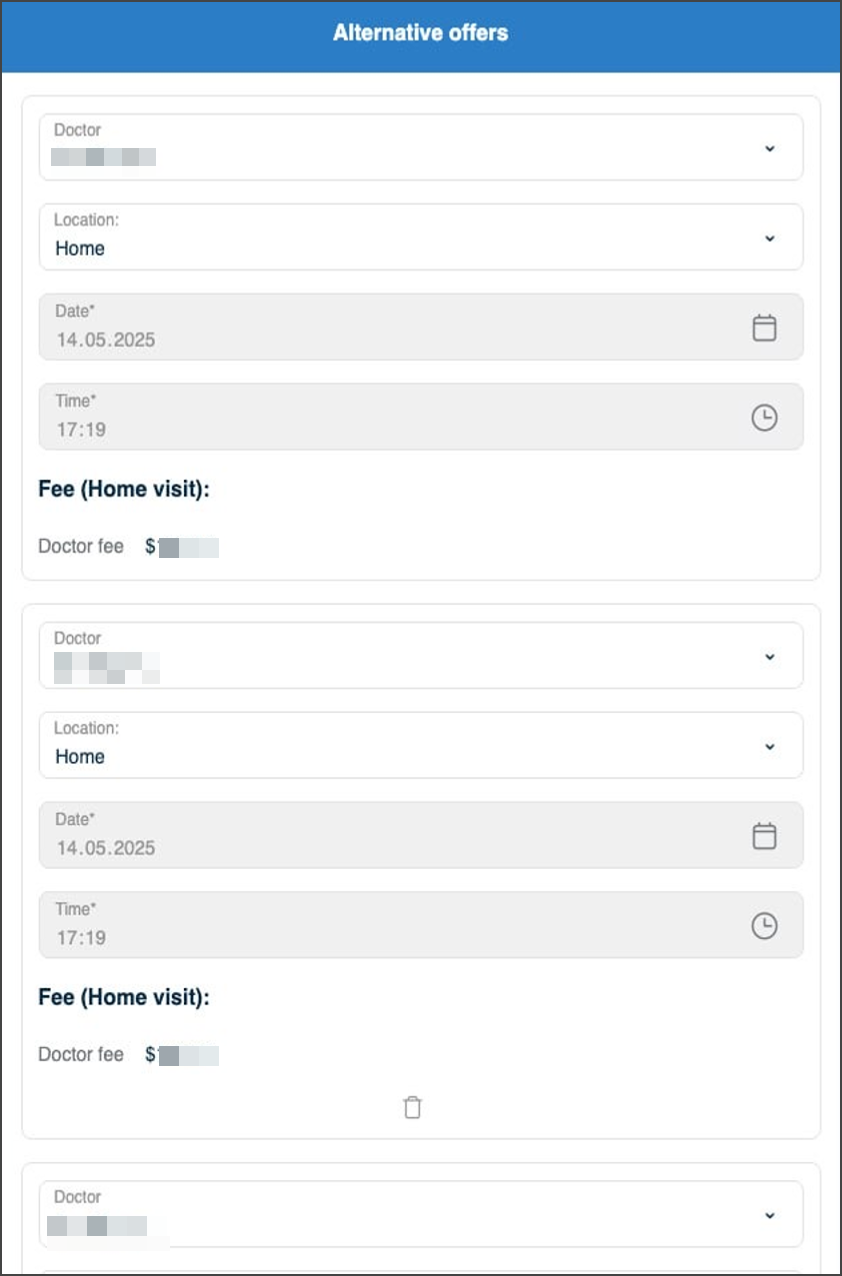842x1276 pixels.
Task: Click Doctor fee amount in second offer
Action: coord(182,1055)
